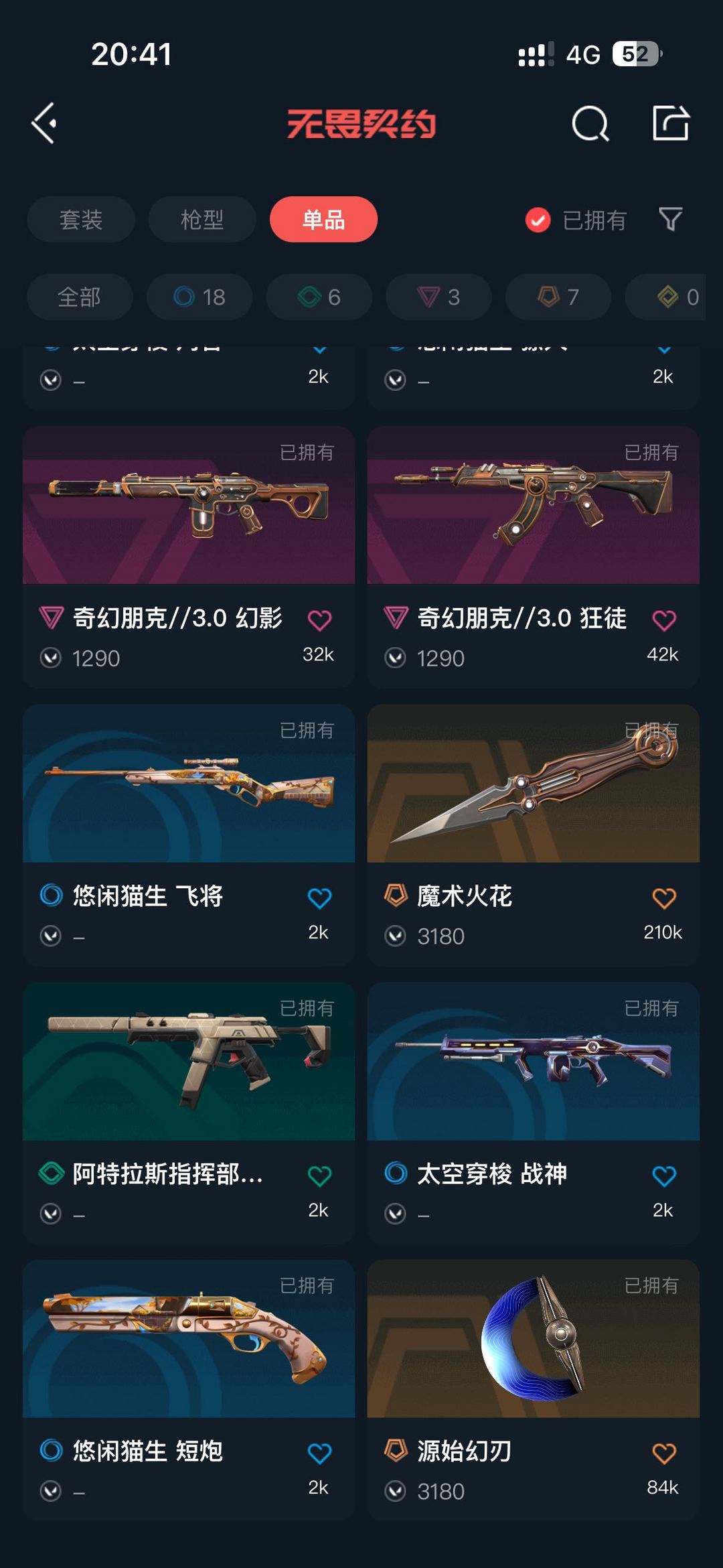Filter by pink tier chip showing 3
The image size is (723, 1568).
438,297
